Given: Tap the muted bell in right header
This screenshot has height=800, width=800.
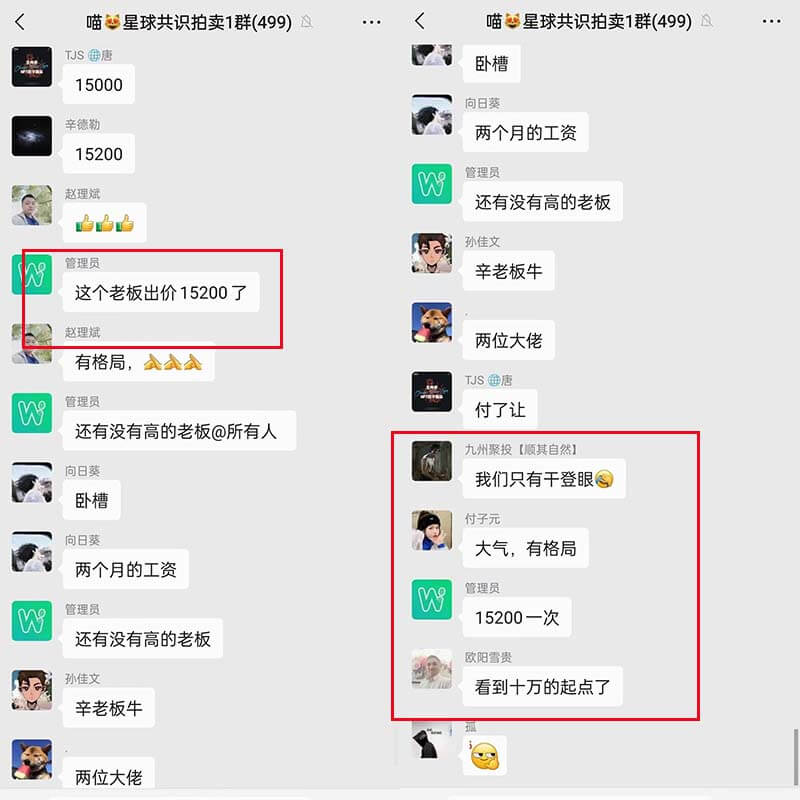Looking at the screenshot, I should (x=706, y=21).
